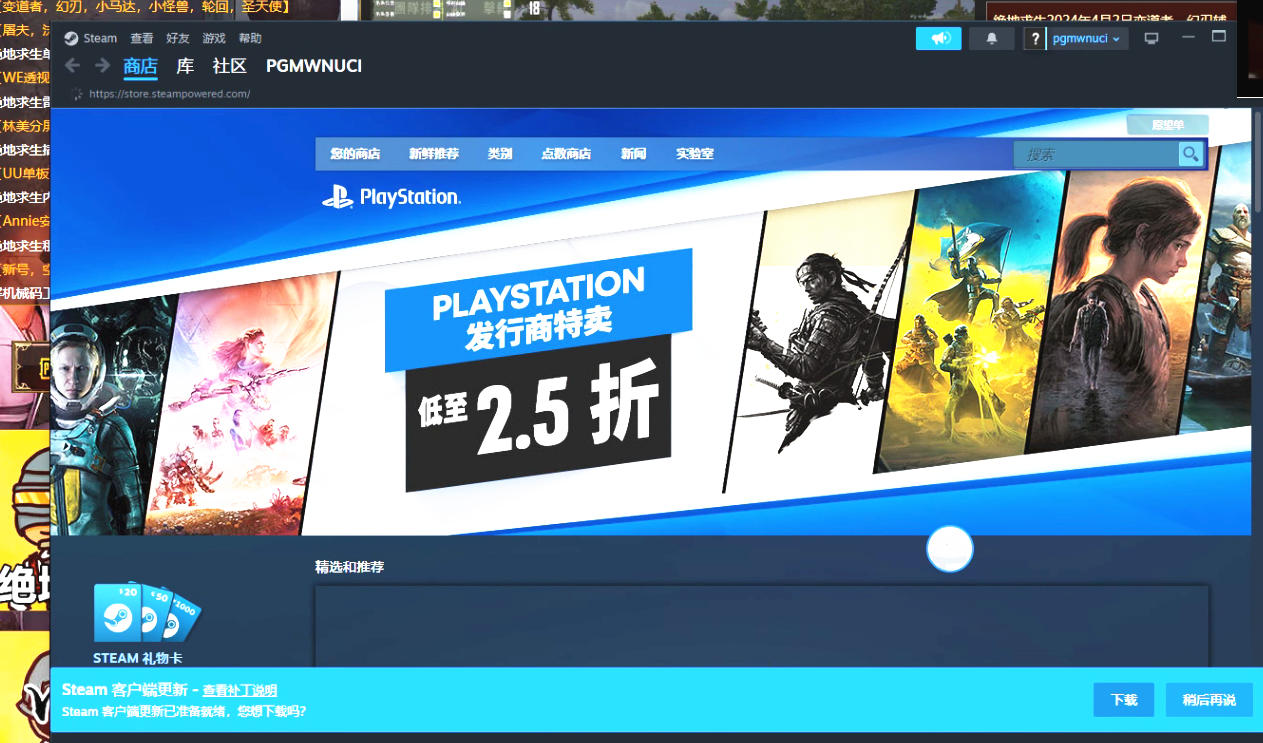Open the notifications bell

[992, 38]
